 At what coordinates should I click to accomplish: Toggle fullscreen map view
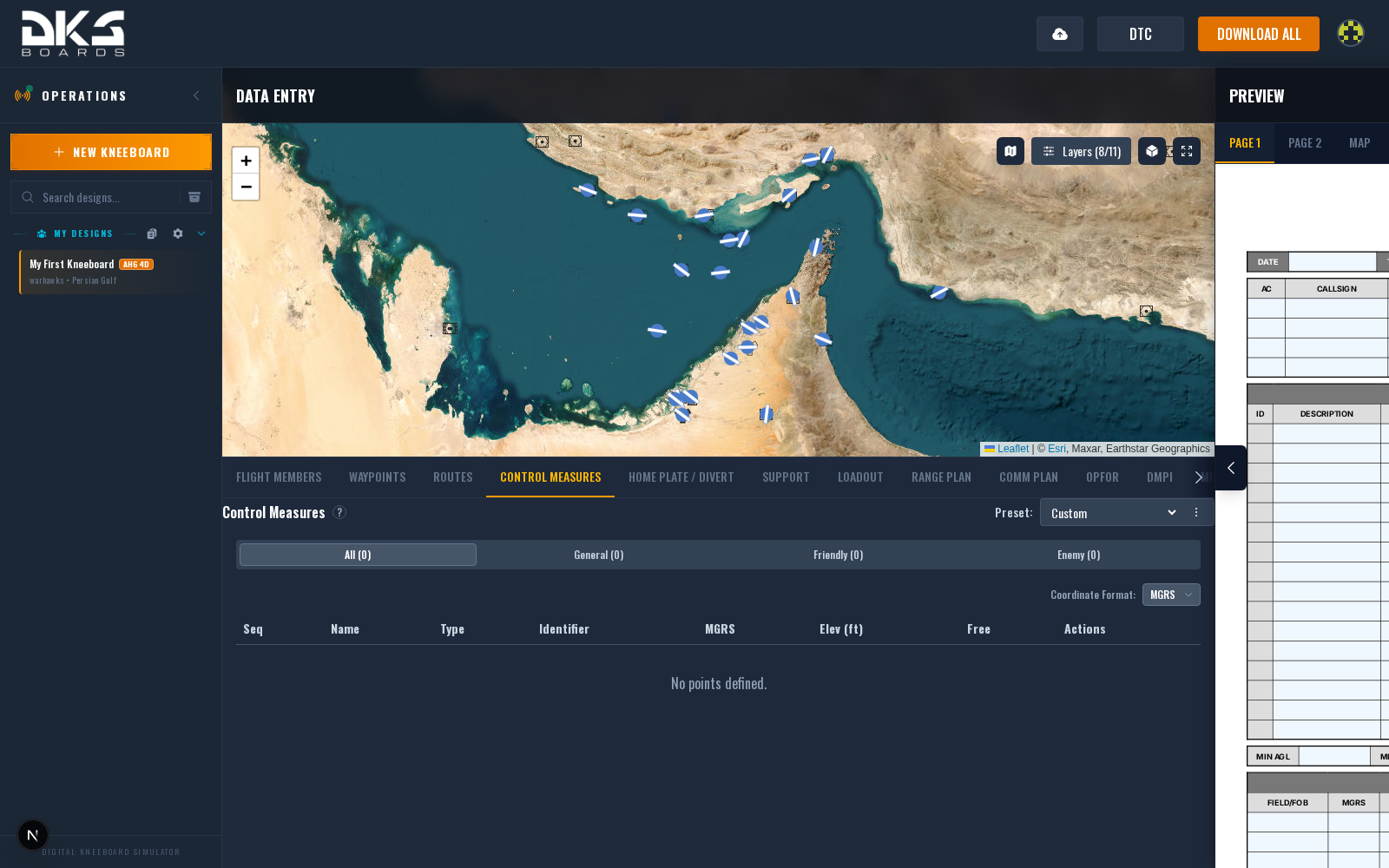1187,151
